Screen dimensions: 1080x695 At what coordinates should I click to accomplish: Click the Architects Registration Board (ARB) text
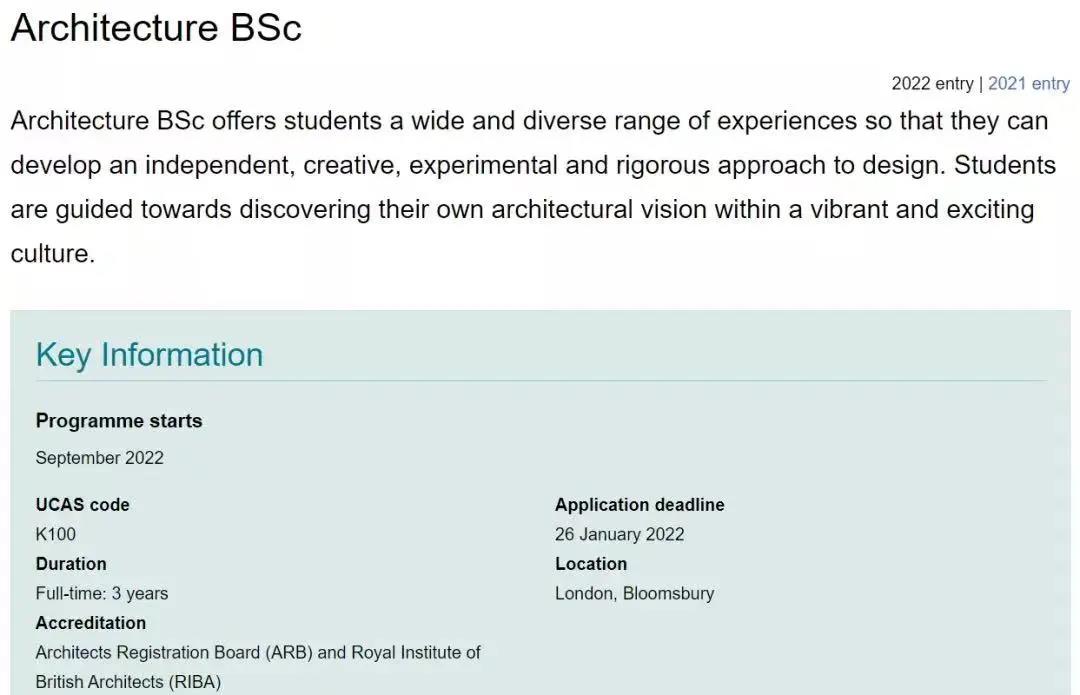point(174,653)
